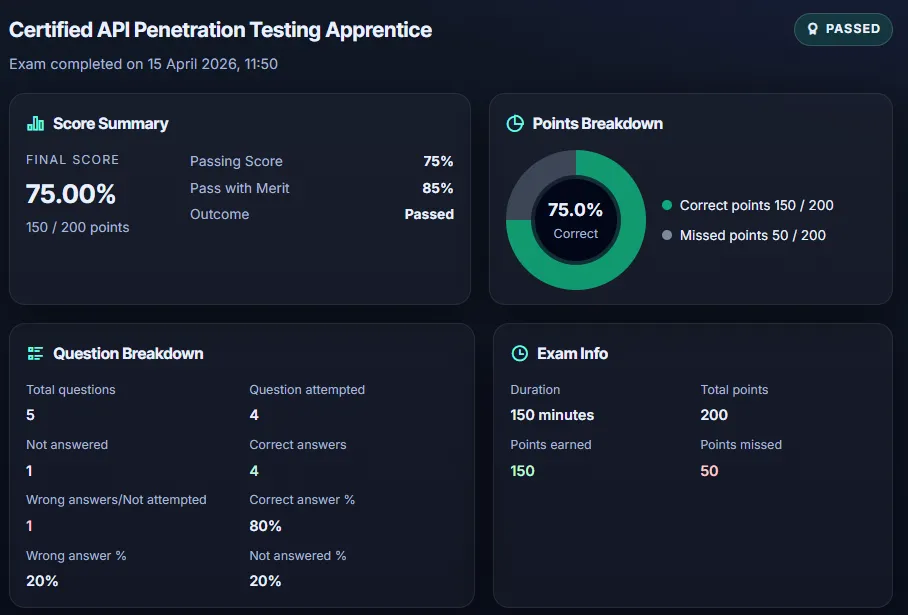Click the green dot next to Correct points
This screenshot has height=615, width=908.
point(667,205)
